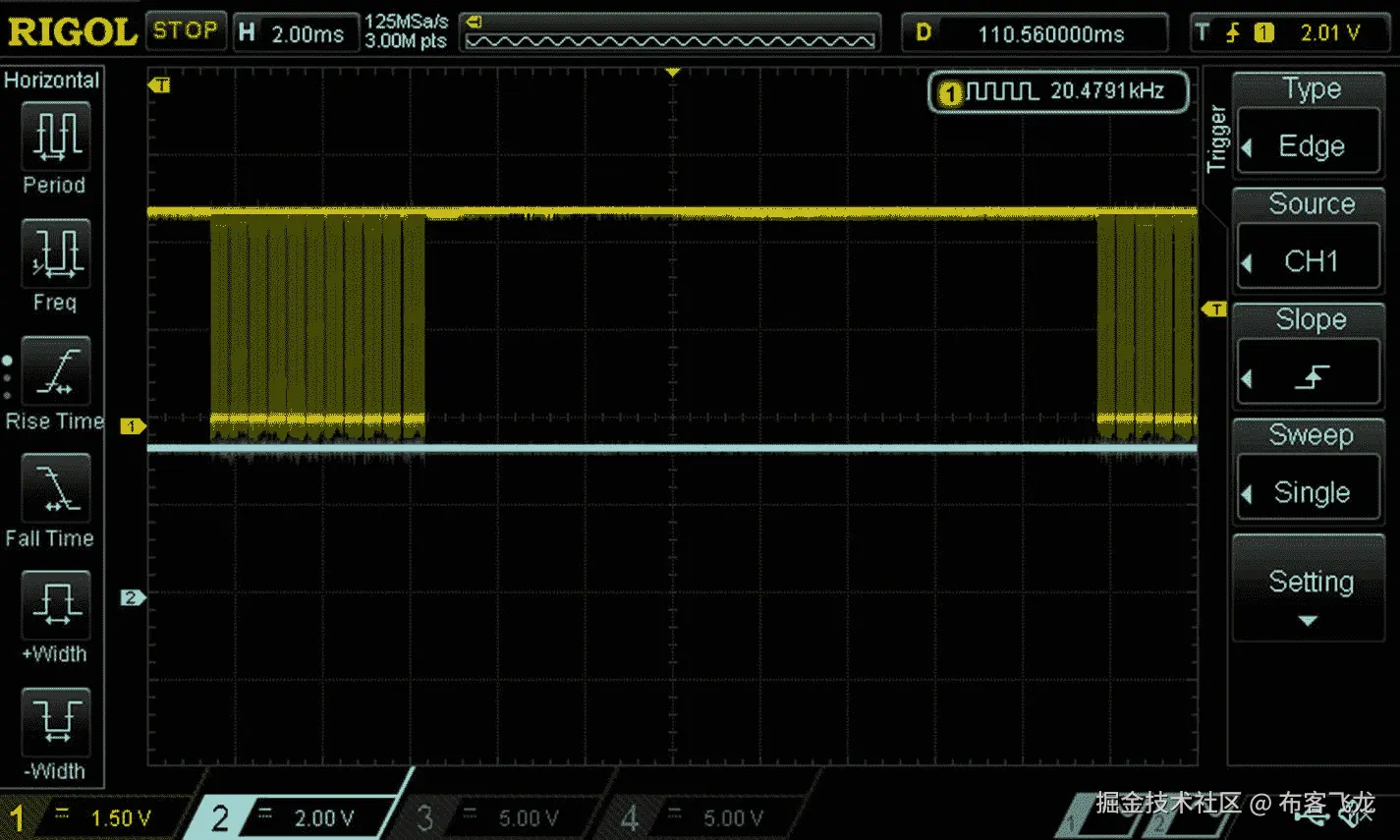
Task: Click the RIGOL logo
Action: coord(72,32)
